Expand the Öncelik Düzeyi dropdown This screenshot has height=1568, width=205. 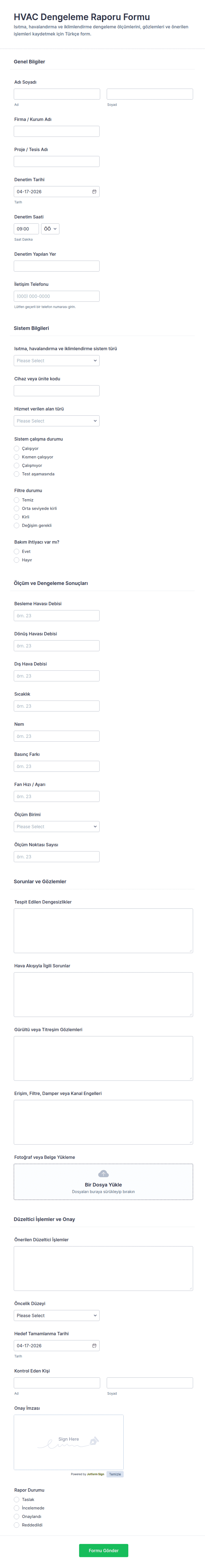pyautogui.click(x=56, y=1315)
